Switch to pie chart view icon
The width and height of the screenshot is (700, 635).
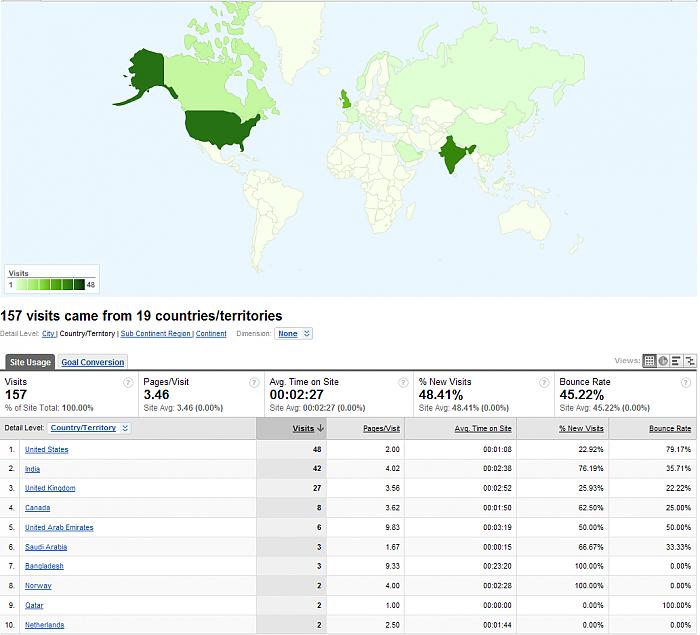coord(663,361)
